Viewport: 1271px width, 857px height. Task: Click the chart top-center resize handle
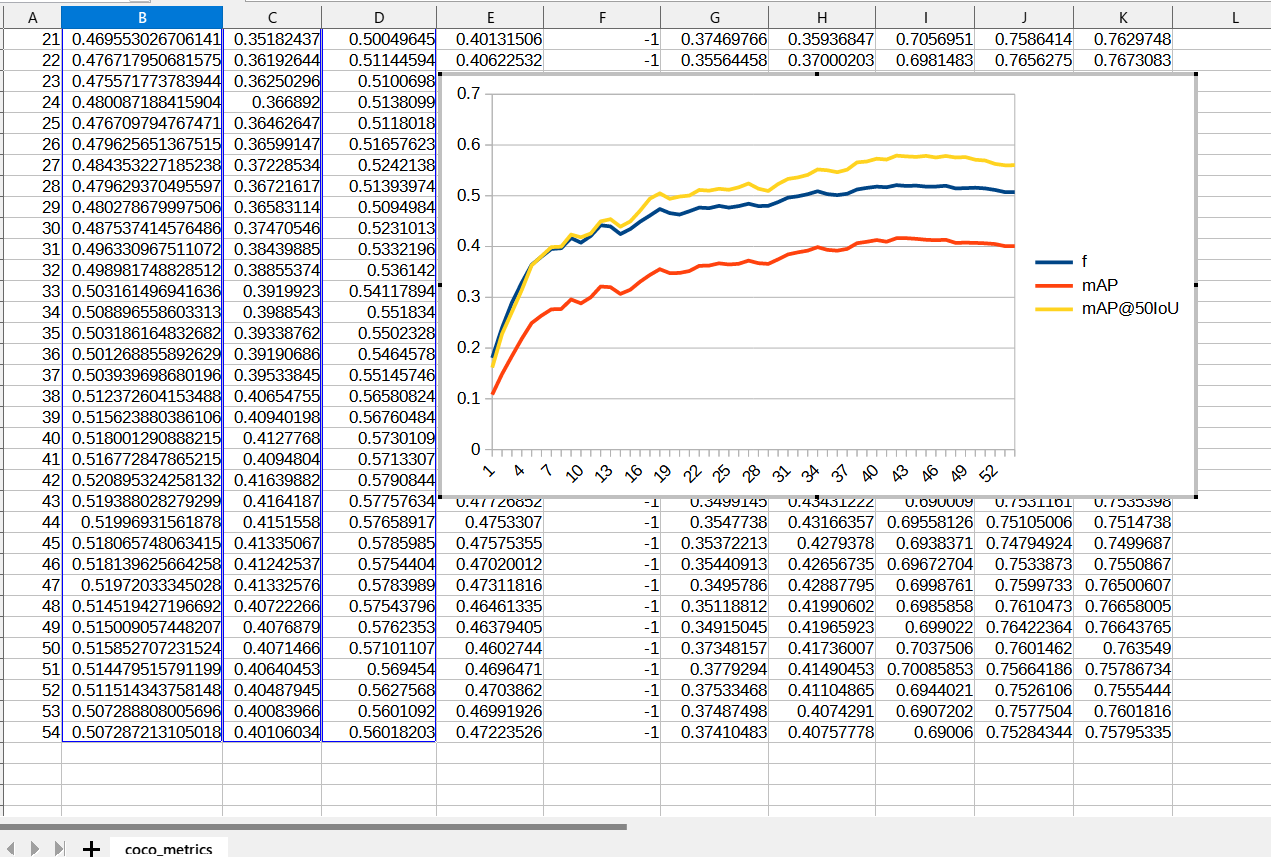pyautogui.click(x=817, y=73)
